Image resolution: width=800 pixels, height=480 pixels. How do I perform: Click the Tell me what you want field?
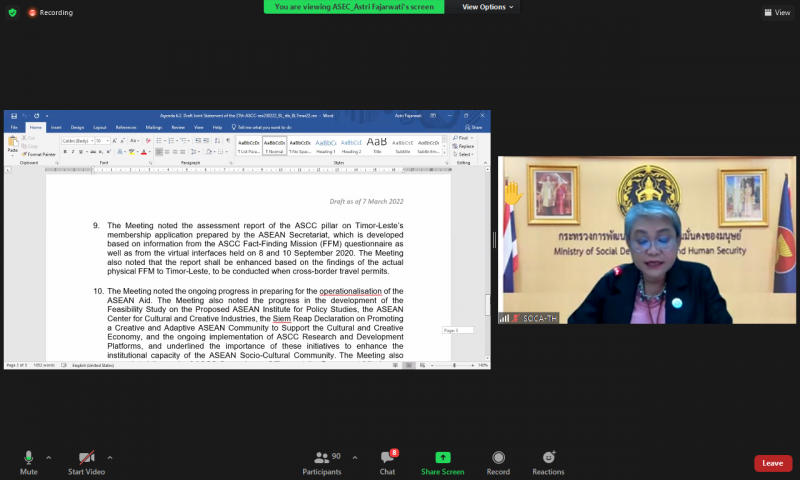tap(262, 127)
